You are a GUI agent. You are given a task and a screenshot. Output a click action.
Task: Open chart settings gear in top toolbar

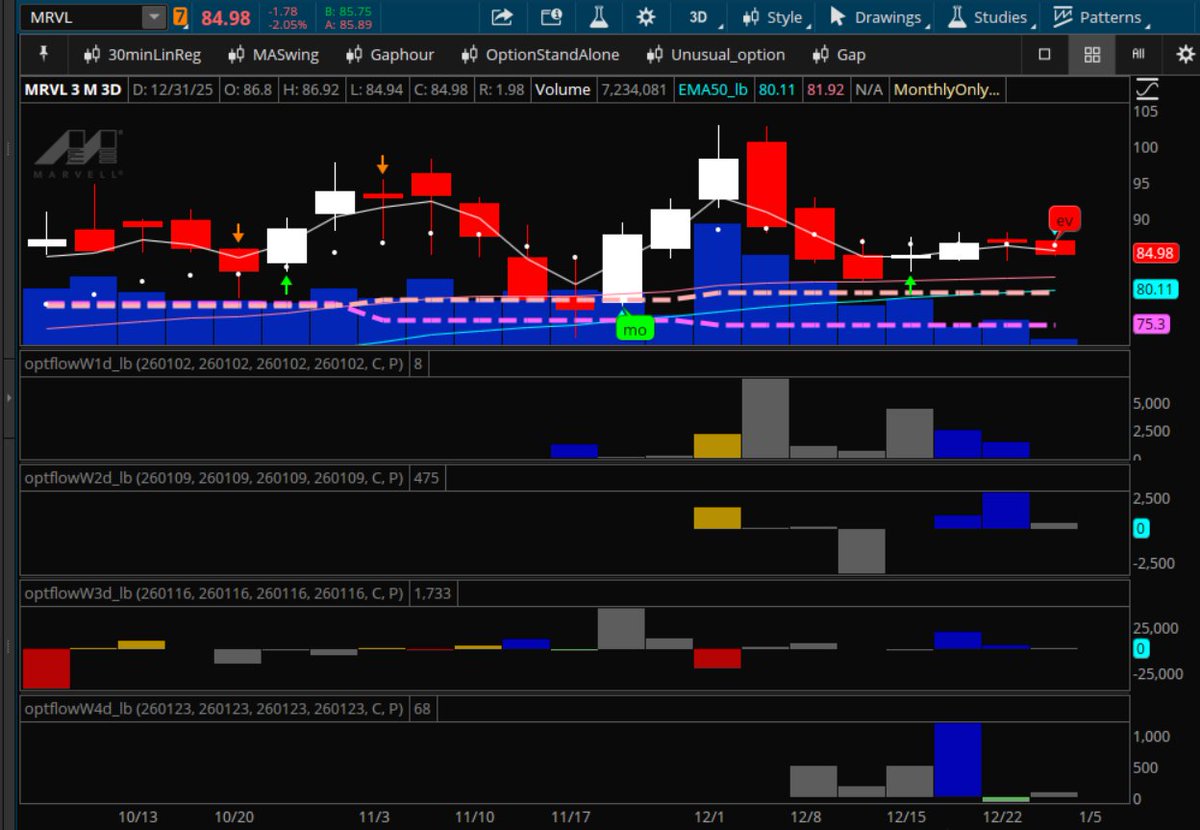coord(646,17)
